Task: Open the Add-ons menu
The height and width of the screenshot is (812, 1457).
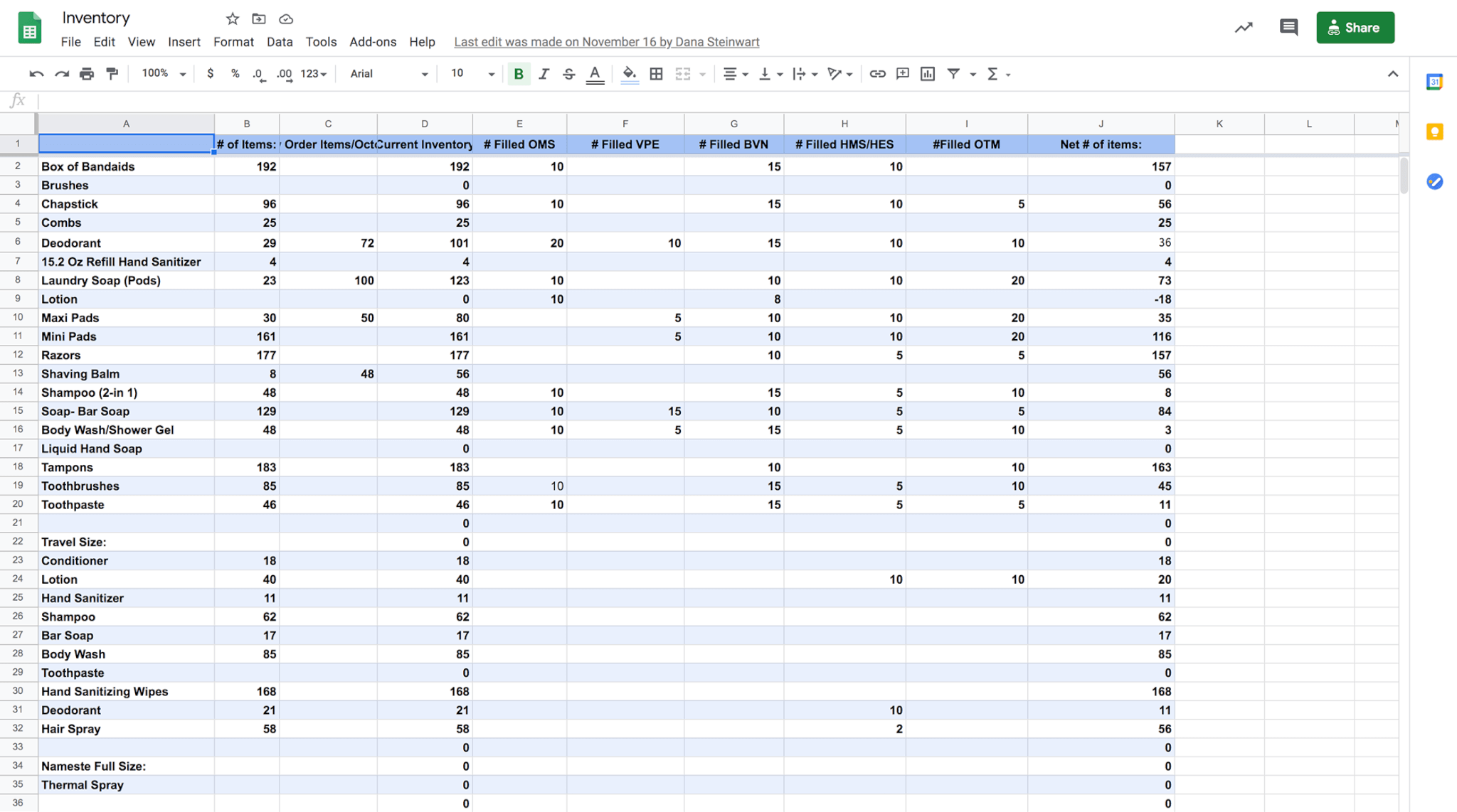Action: [x=373, y=42]
